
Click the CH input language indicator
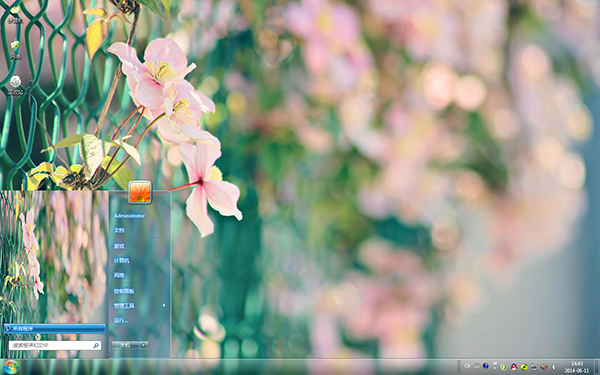tap(467, 366)
